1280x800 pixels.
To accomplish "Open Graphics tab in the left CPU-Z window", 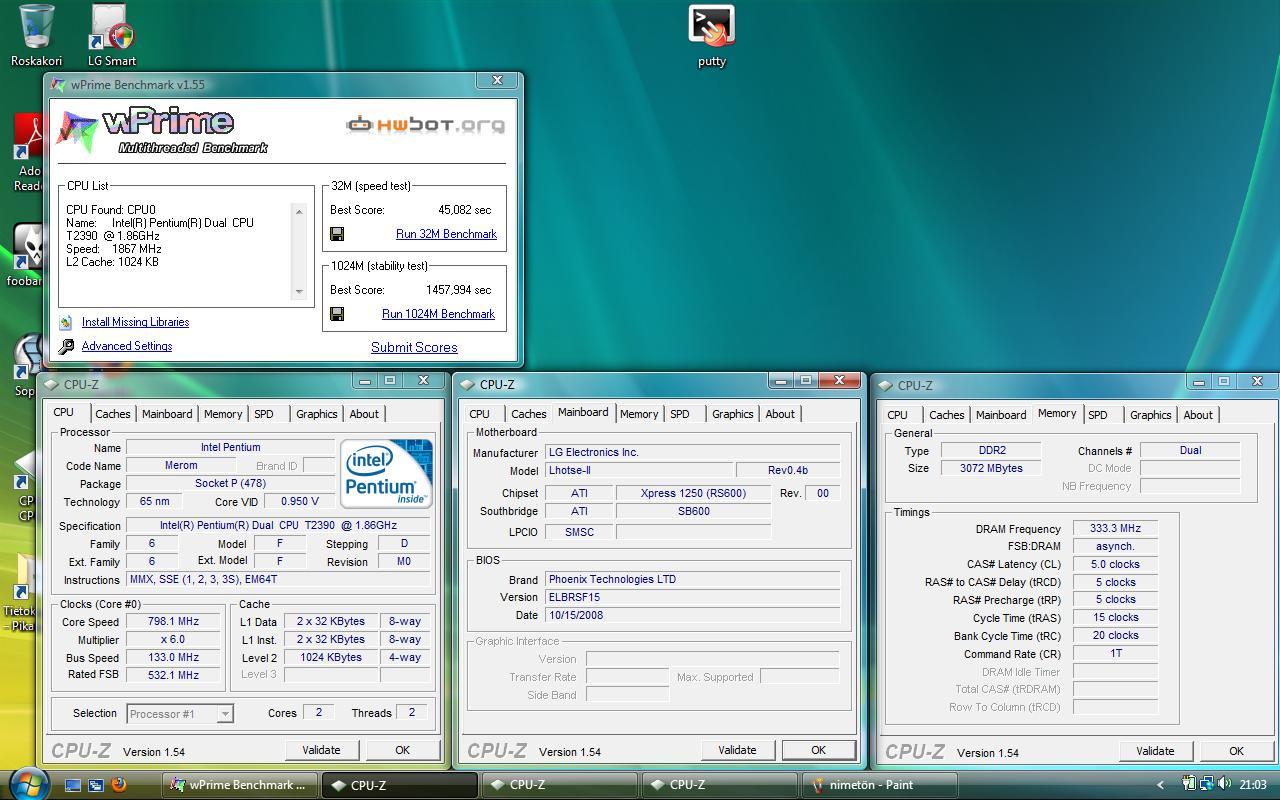I will pyautogui.click(x=316, y=414).
